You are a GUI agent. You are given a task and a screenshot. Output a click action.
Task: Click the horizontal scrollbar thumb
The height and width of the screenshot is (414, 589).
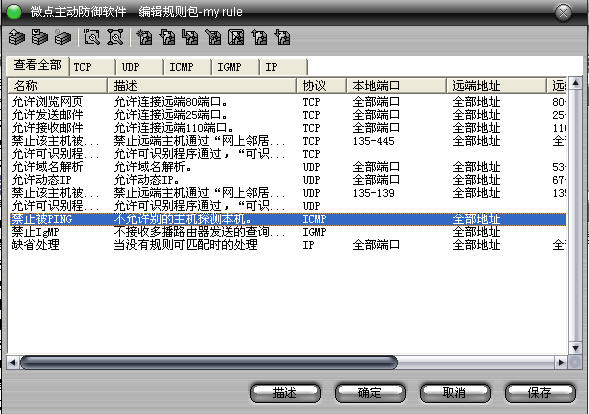pyautogui.click(x=209, y=363)
